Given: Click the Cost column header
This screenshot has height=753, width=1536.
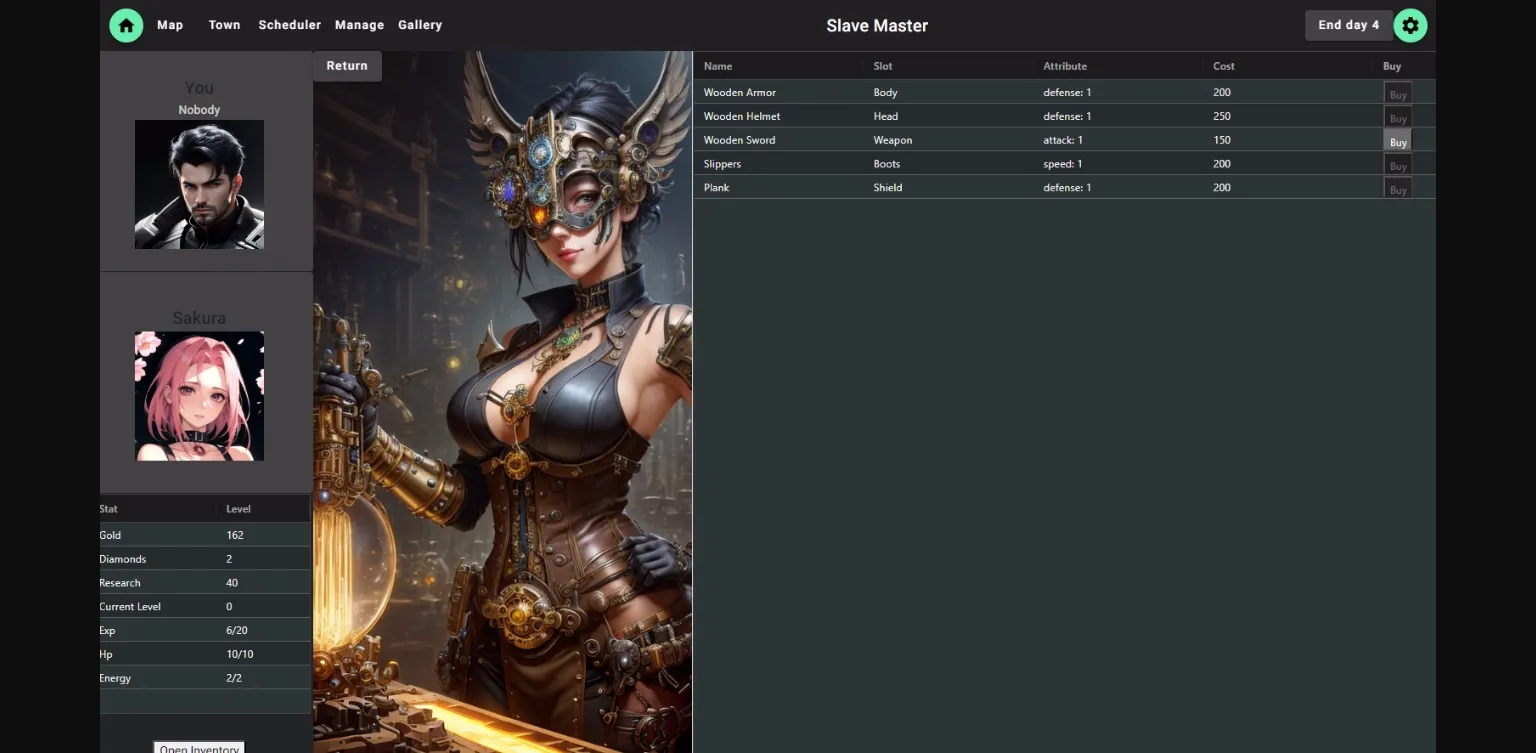Looking at the screenshot, I should tap(1223, 66).
